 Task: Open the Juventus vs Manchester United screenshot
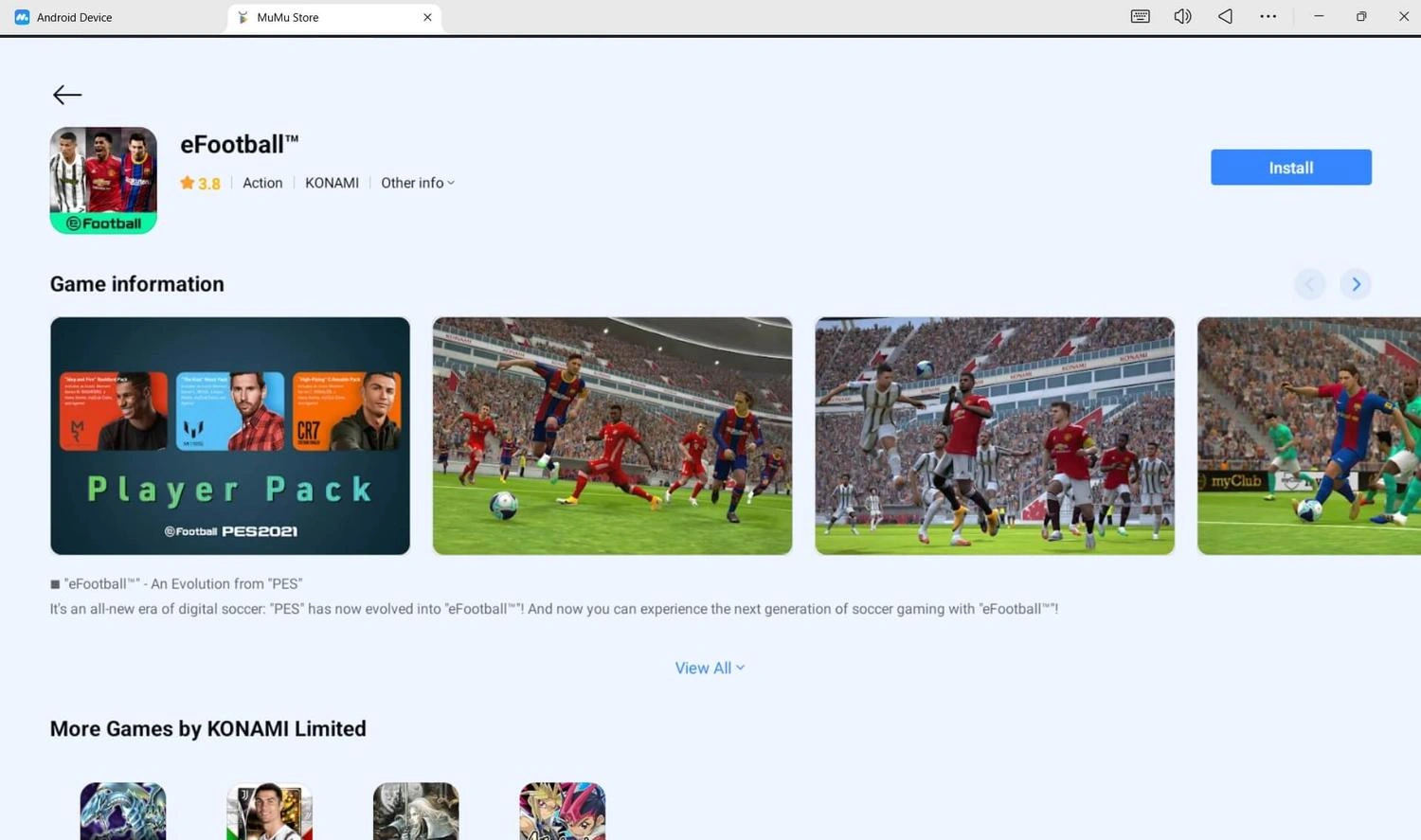tap(995, 436)
